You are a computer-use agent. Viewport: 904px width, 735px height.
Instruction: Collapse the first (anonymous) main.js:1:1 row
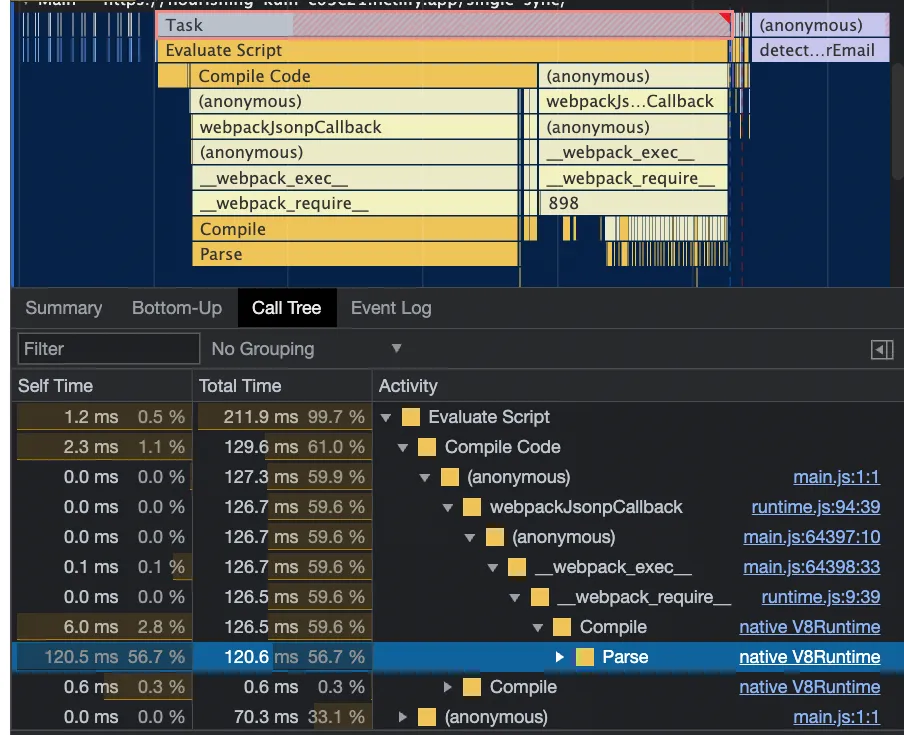(x=425, y=477)
